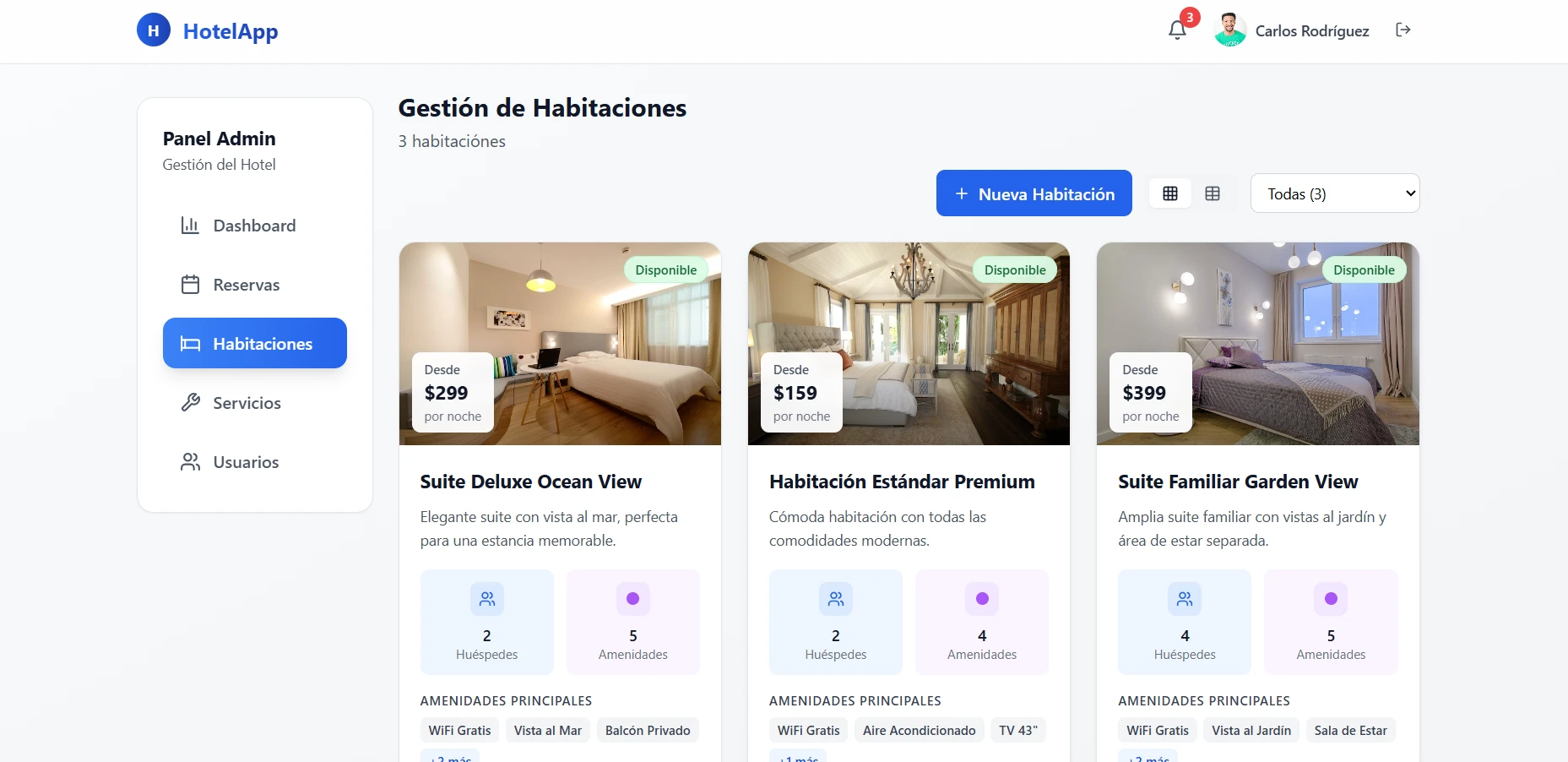This screenshot has height=762, width=1568.
Task: Open the Todas (3) filter dropdown
Action: tap(1335, 193)
